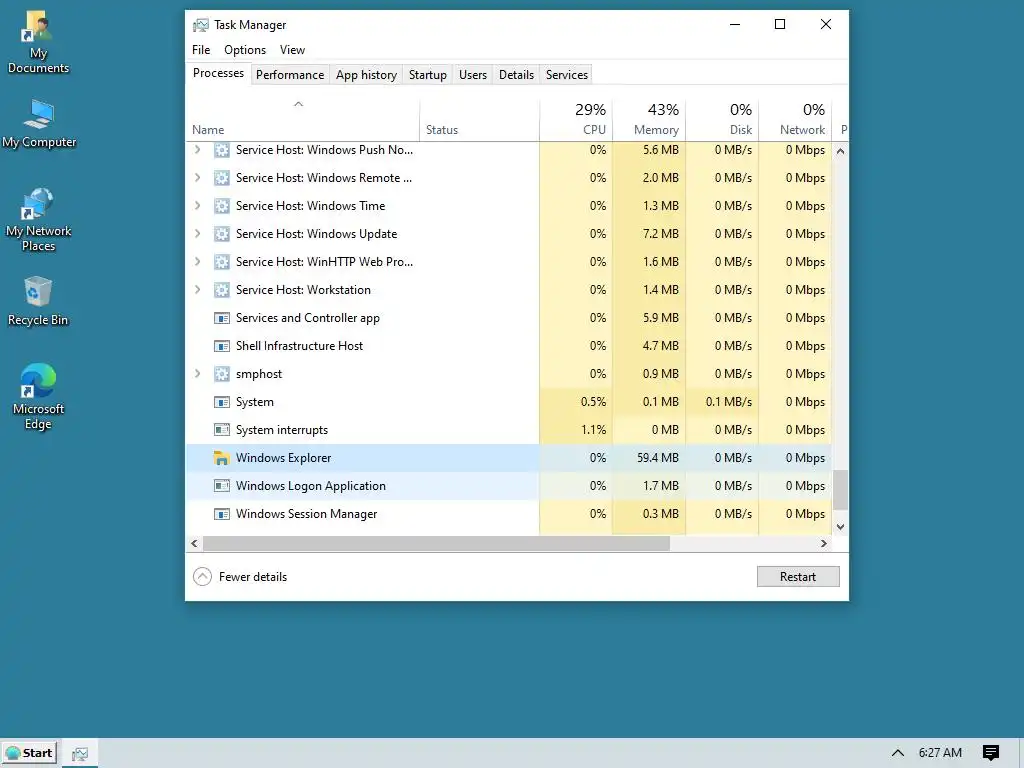This screenshot has width=1024, height=768.
Task: Click the smphost gear icon
Action: 222,374
